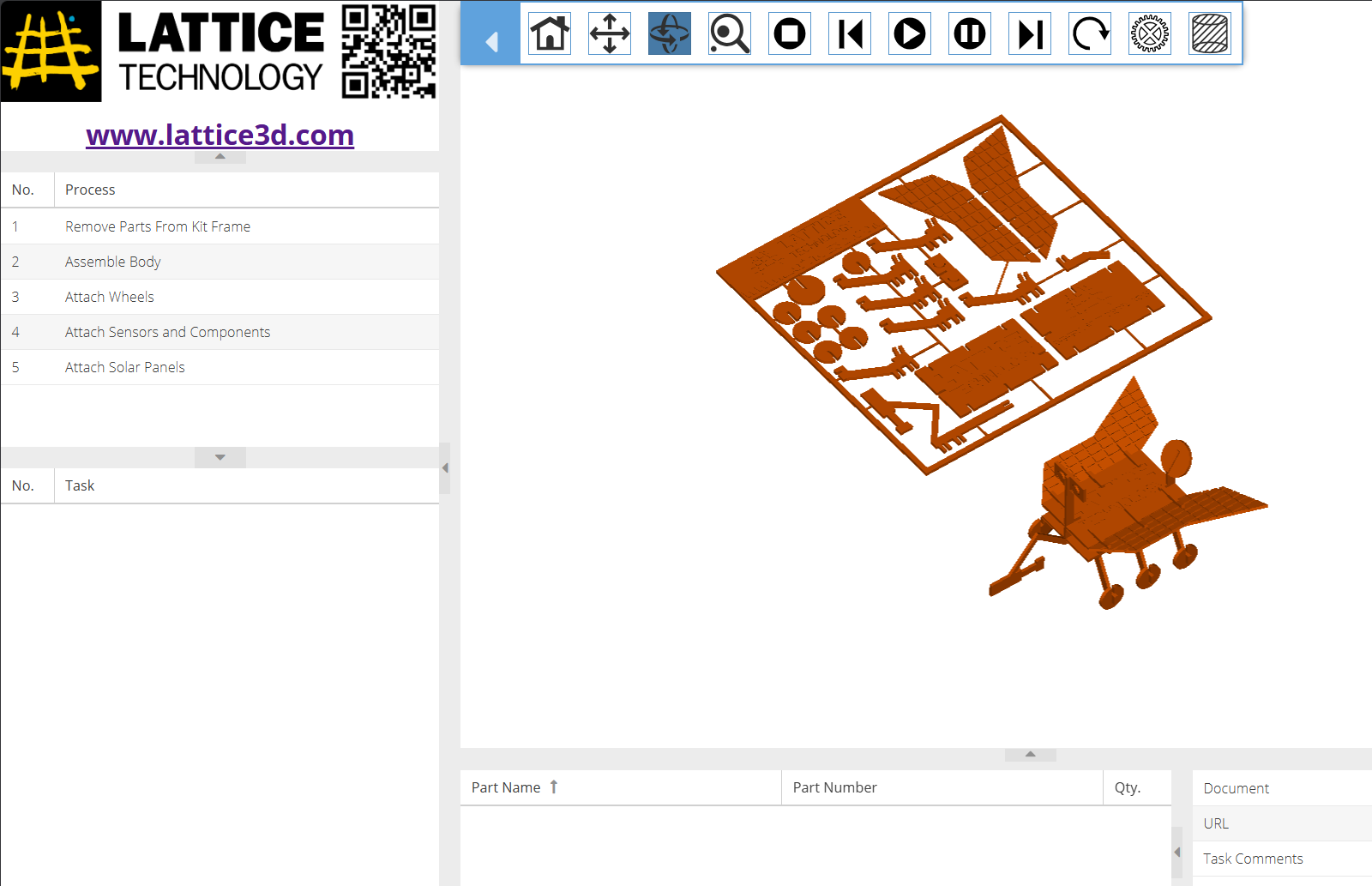Toggle the hatched cylinder cross-section icon
The height and width of the screenshot is (886, 1372).
[x=1210, y=34]
